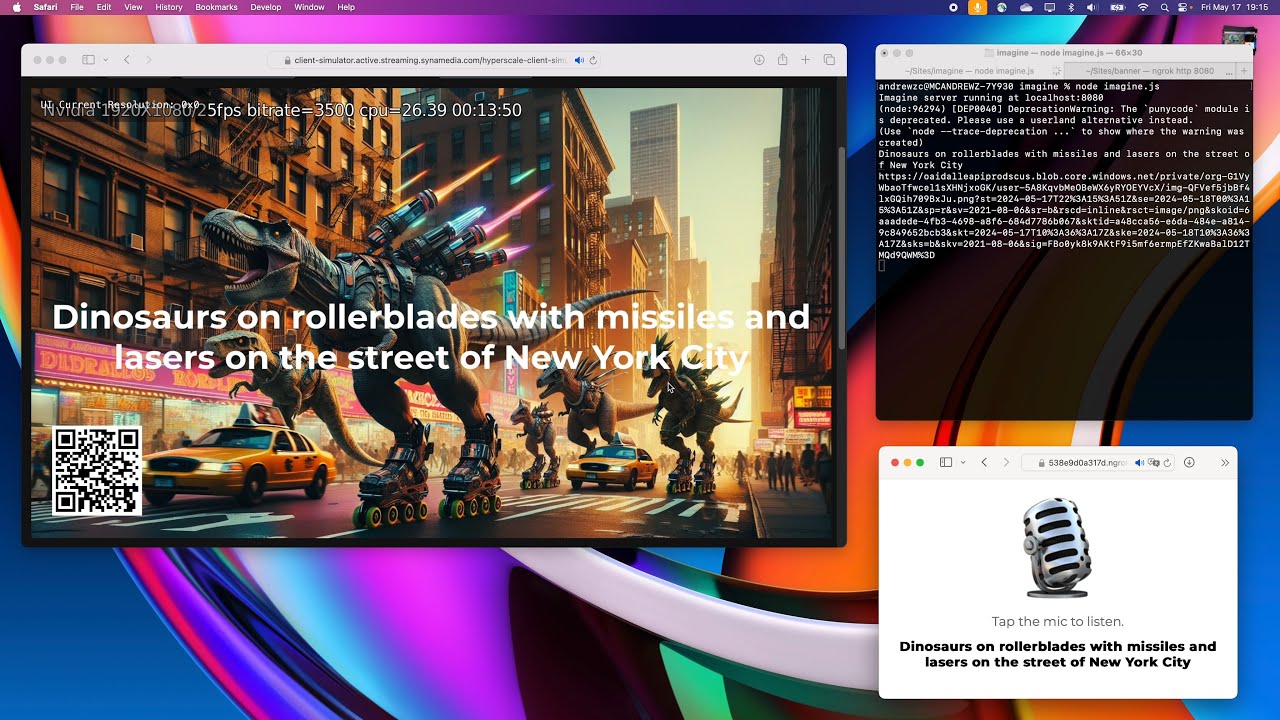Screen dimensions: 1280x720
Task: Open Control Center in menu bar
Action: click(x=1184, y=7)
